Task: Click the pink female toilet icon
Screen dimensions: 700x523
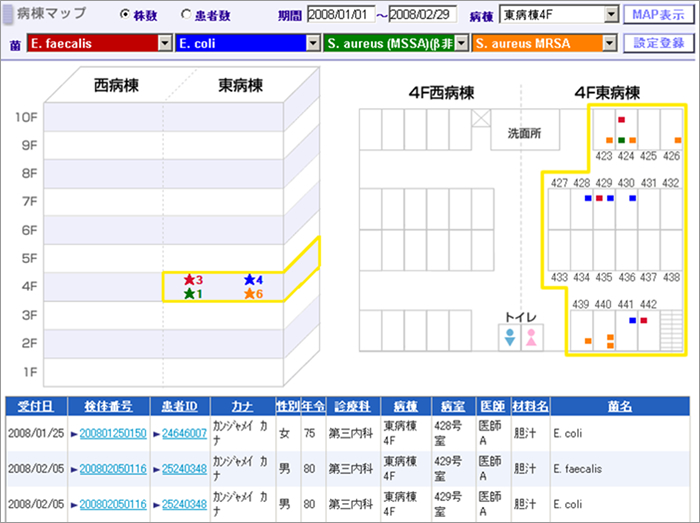Action: point(532,338)
